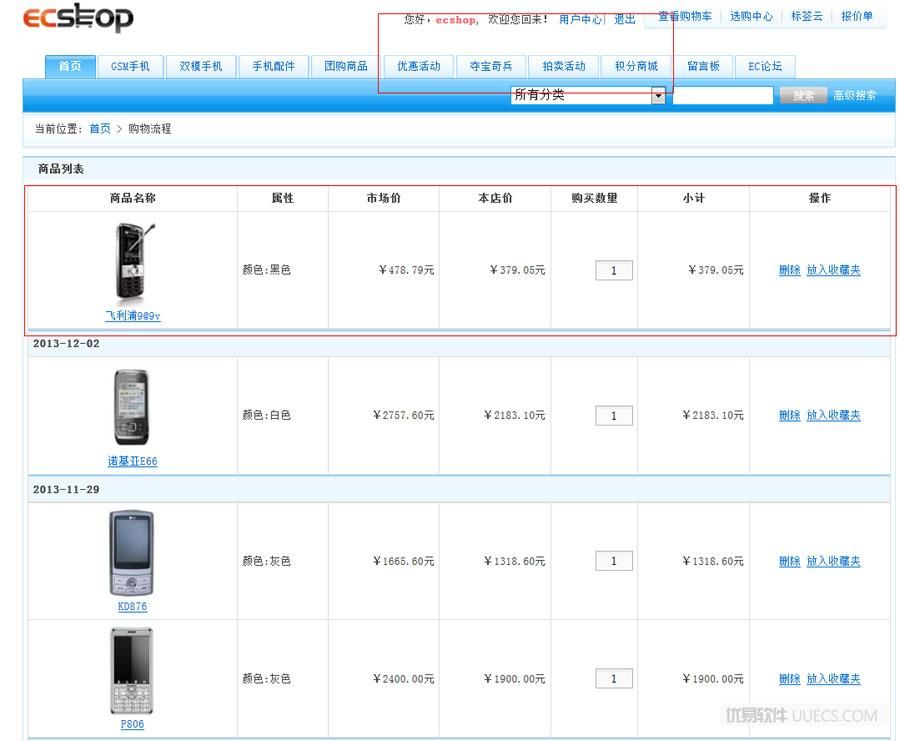Click the 本店价 column header

(x=495, y=198)
